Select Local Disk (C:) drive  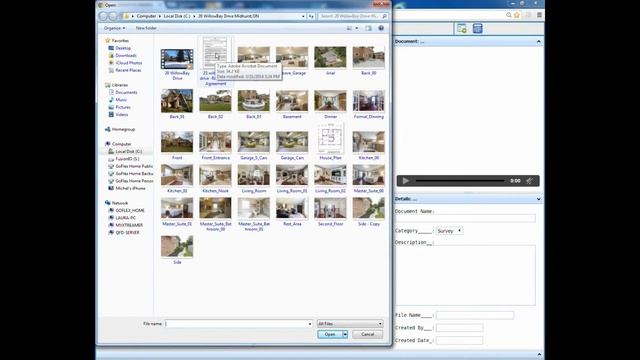point(128,151)
